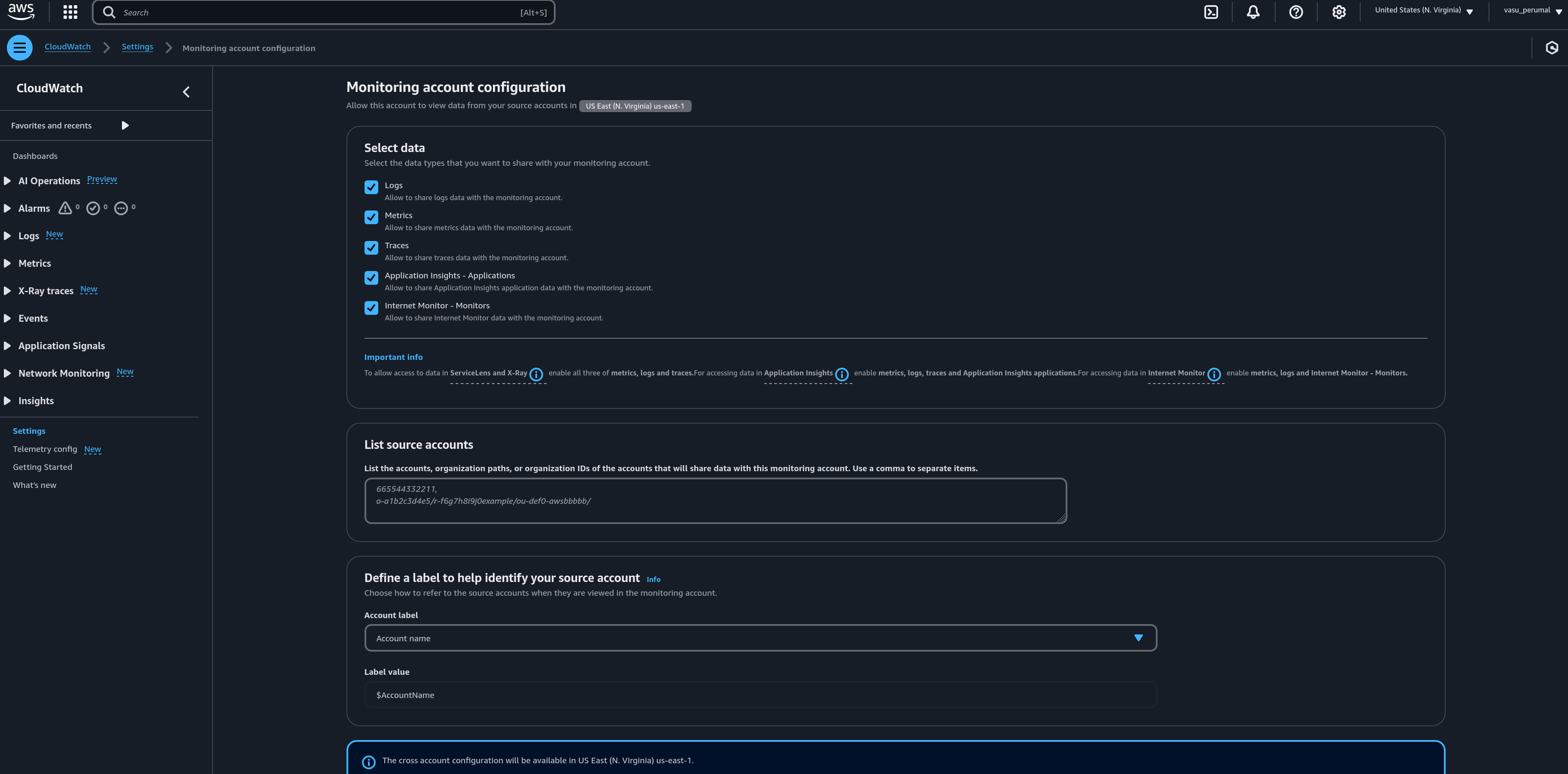Expand the Metrics sidebar section
This screenshot has height=774, width=1568.
click(x=7, y=263)
